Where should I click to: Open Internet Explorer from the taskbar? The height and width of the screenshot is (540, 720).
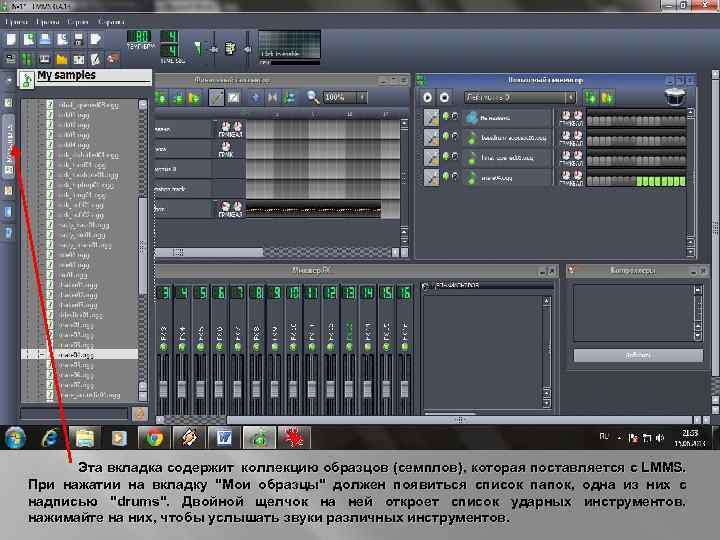(x=49, y=438)
